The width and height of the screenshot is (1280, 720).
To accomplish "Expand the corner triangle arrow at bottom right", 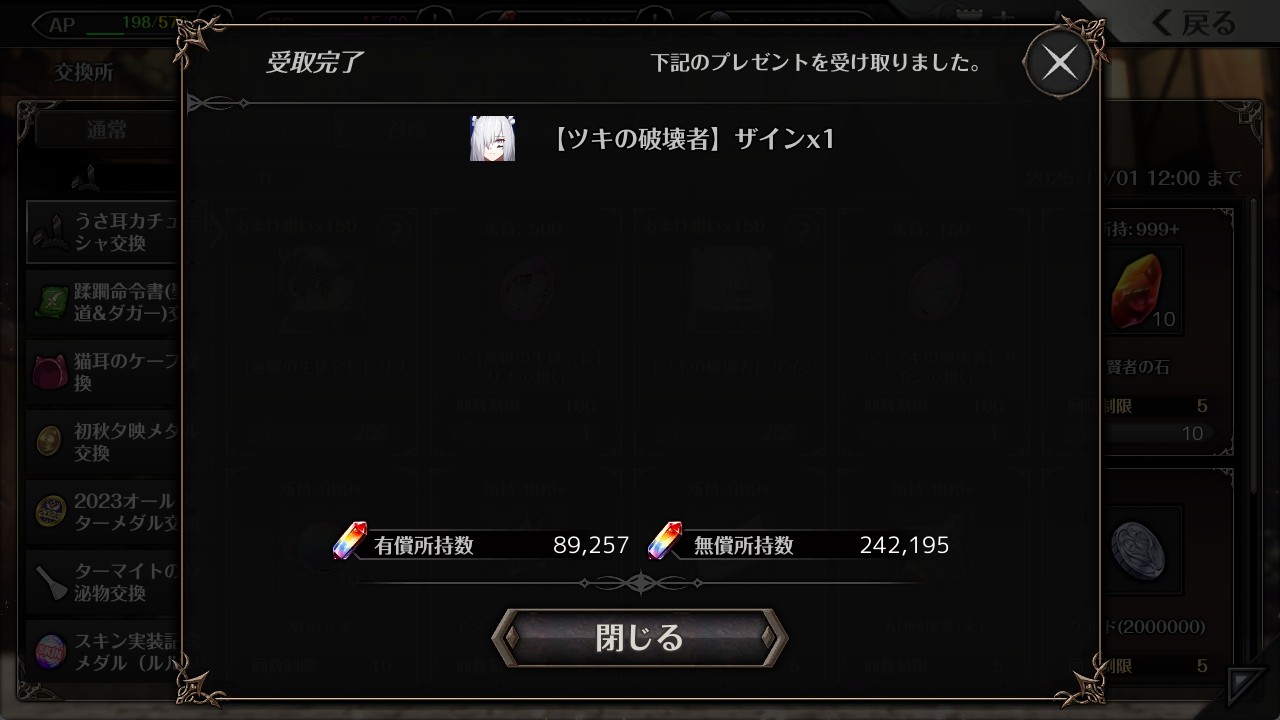I will [x=1245, y=685].
